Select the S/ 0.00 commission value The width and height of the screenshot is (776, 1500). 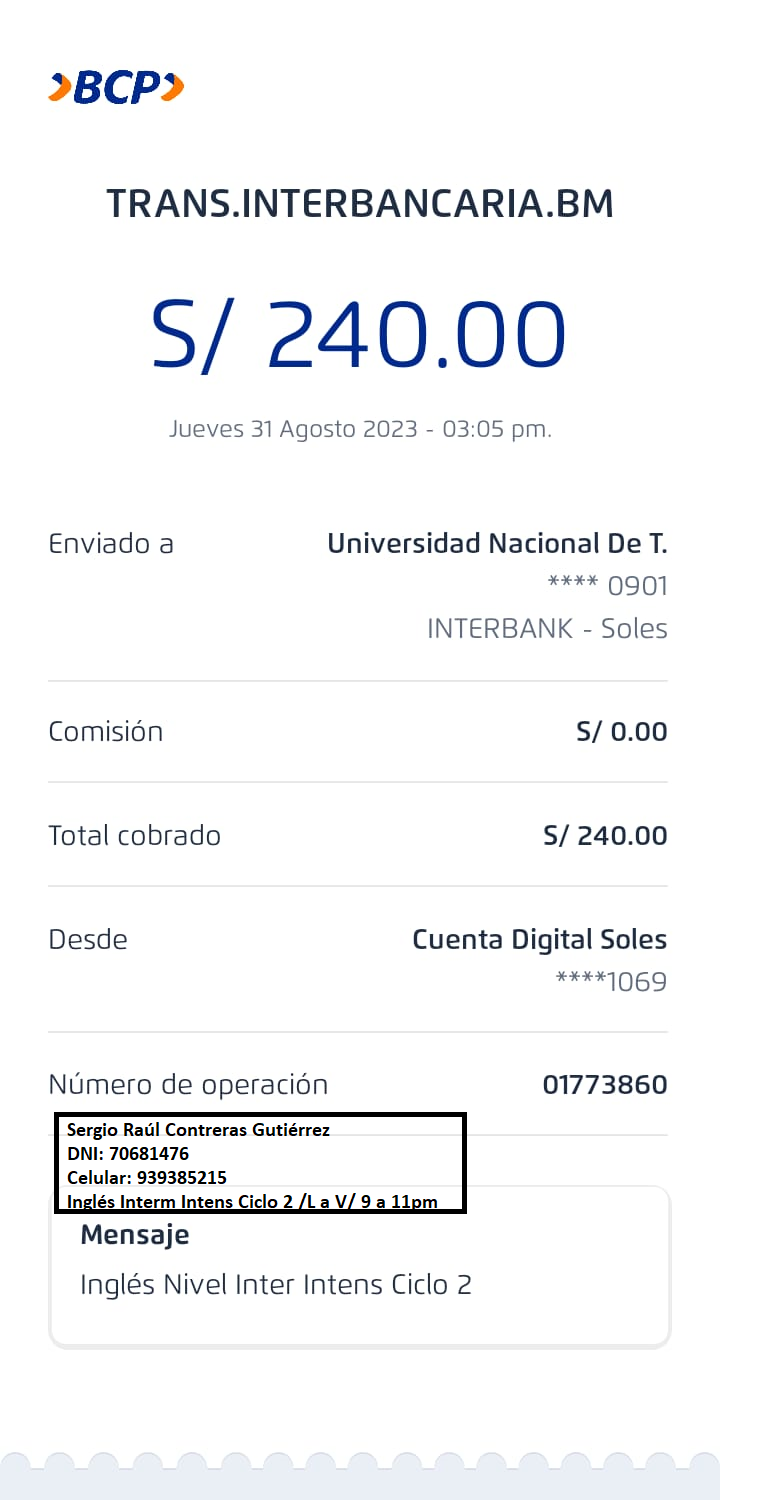(621, 732)
